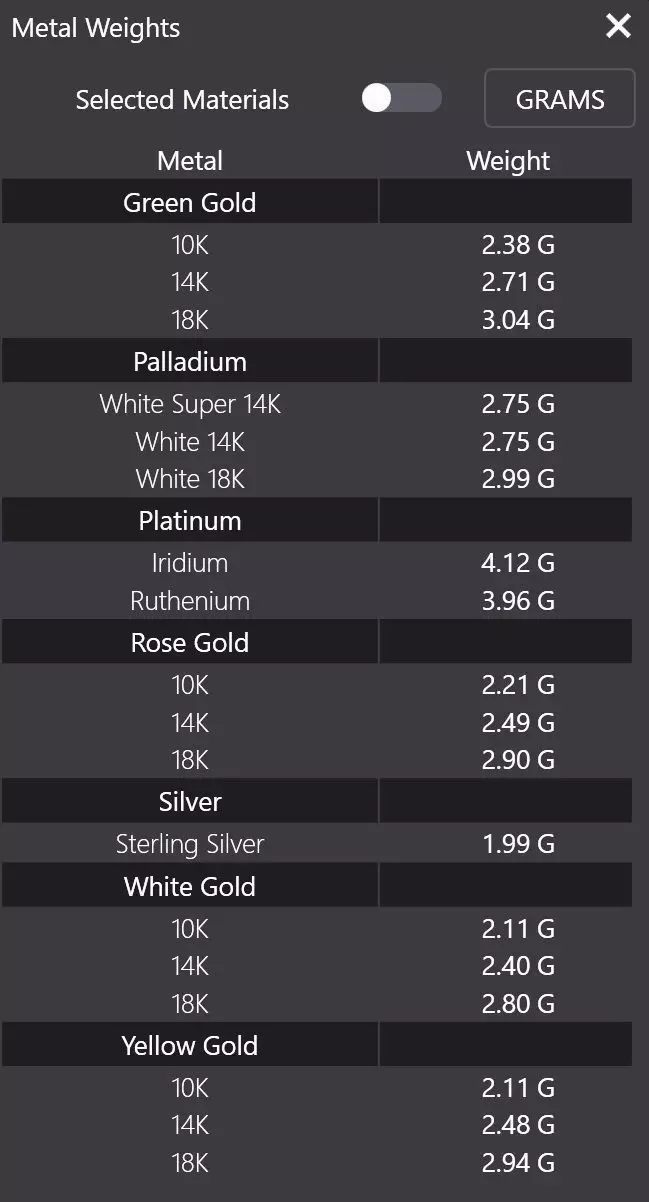Click the Weight column header
Screen dimensions: 649x1202
[508, 161]
